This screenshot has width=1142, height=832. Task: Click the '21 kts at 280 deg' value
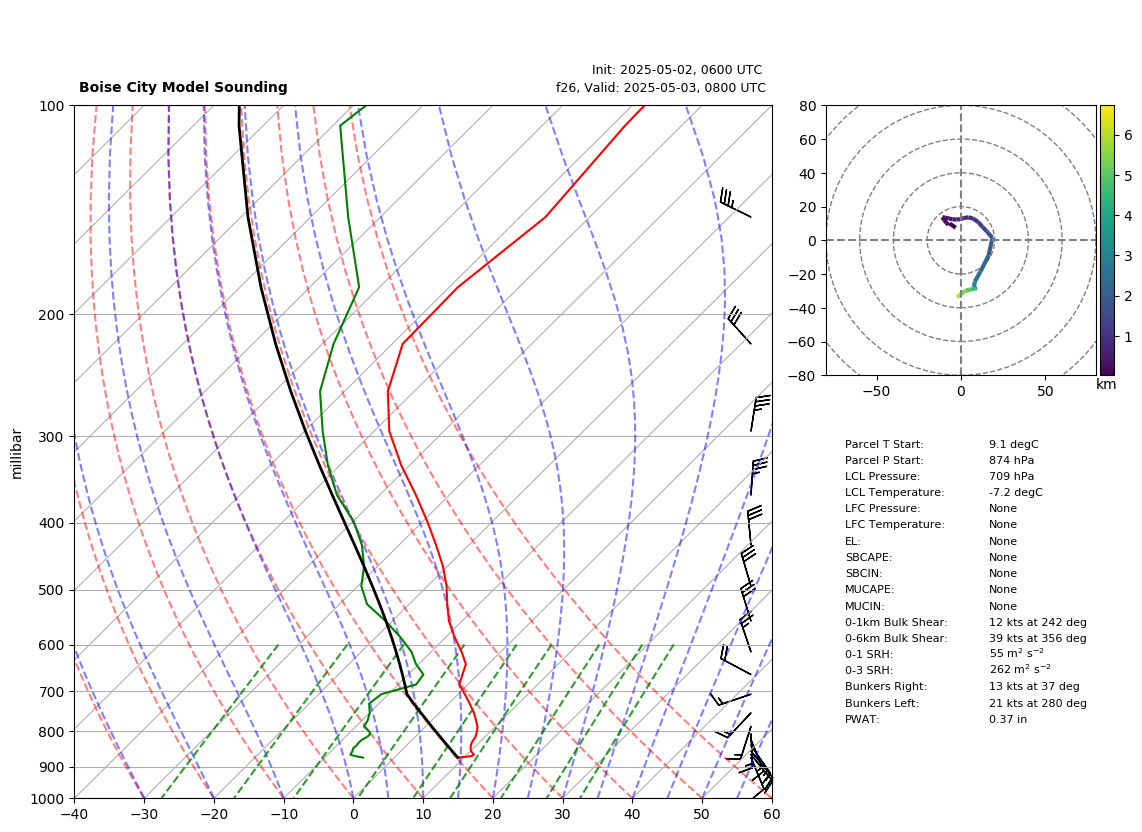pos(1038,703)
